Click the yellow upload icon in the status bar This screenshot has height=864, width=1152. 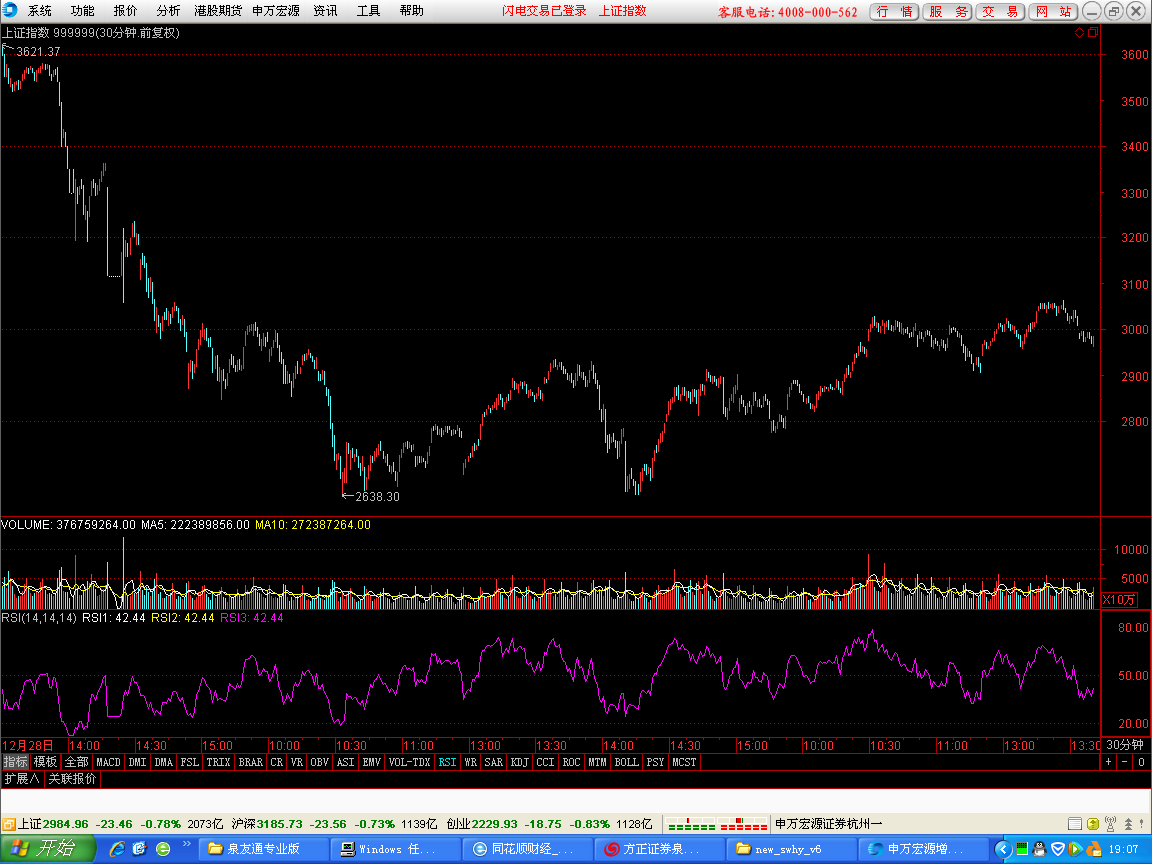(x=1092, y=824)
